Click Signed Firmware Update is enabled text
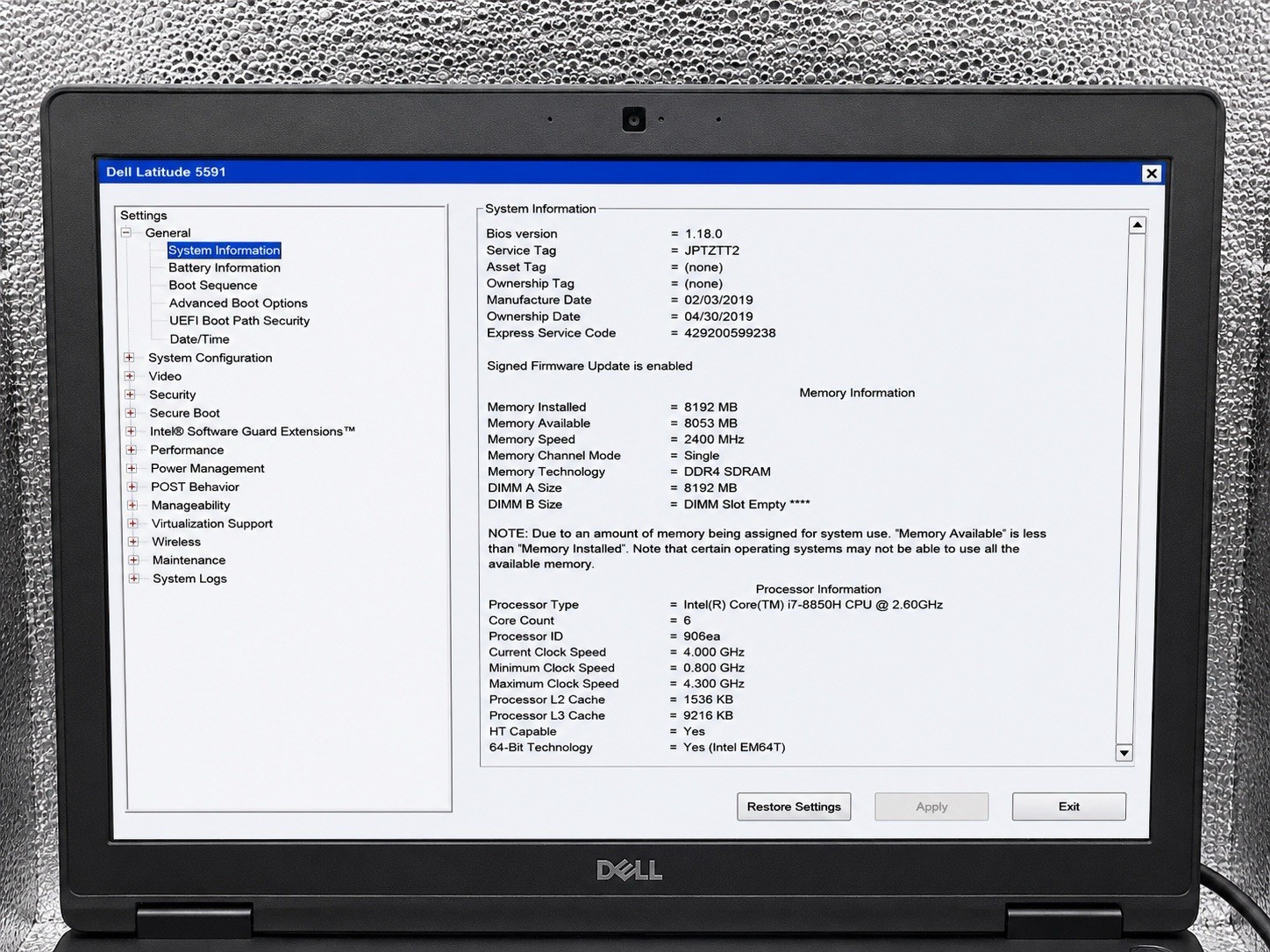 (589, 366)
